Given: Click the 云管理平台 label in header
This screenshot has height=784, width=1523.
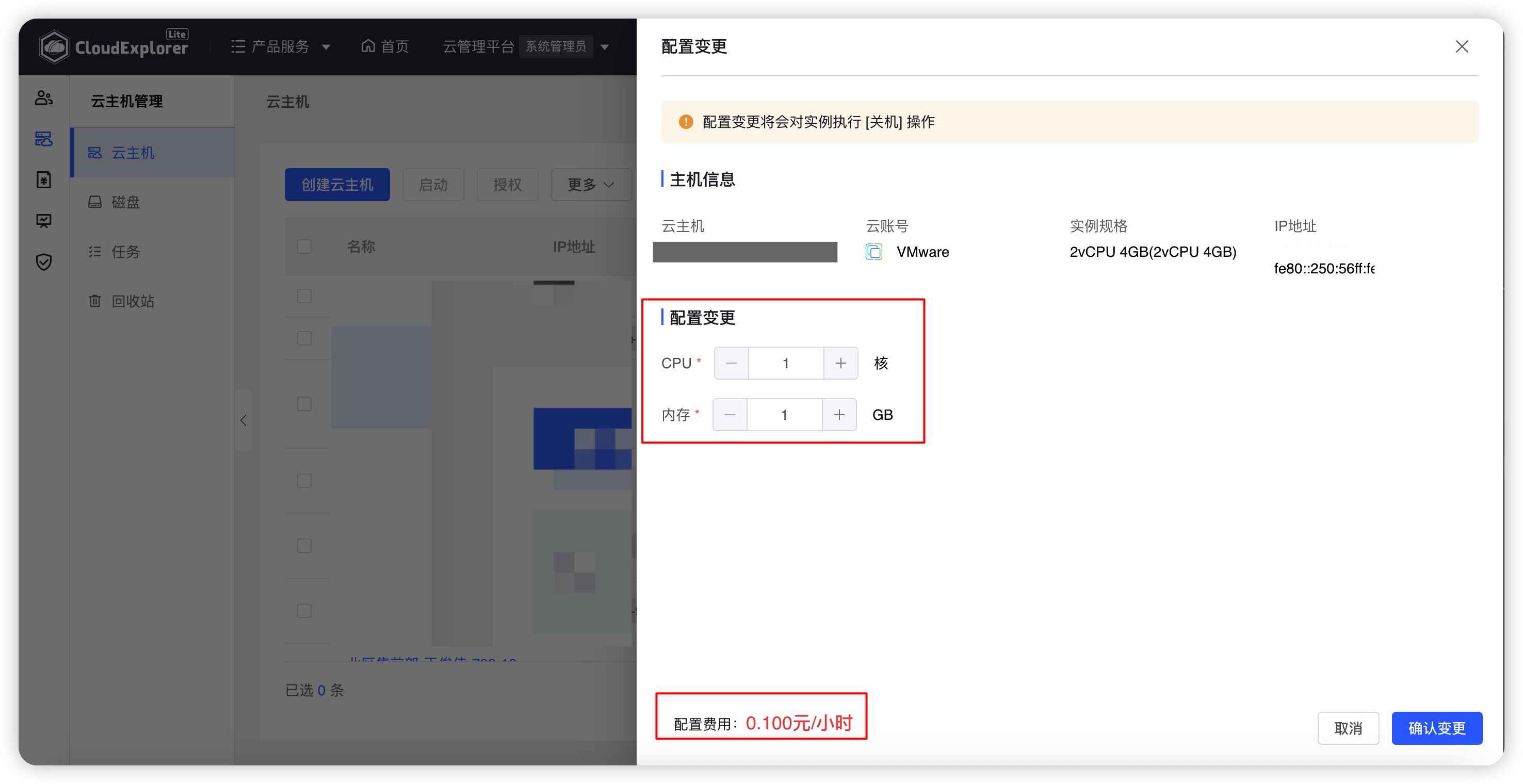Looking at the screenshot, I should [x=478, y=46].
